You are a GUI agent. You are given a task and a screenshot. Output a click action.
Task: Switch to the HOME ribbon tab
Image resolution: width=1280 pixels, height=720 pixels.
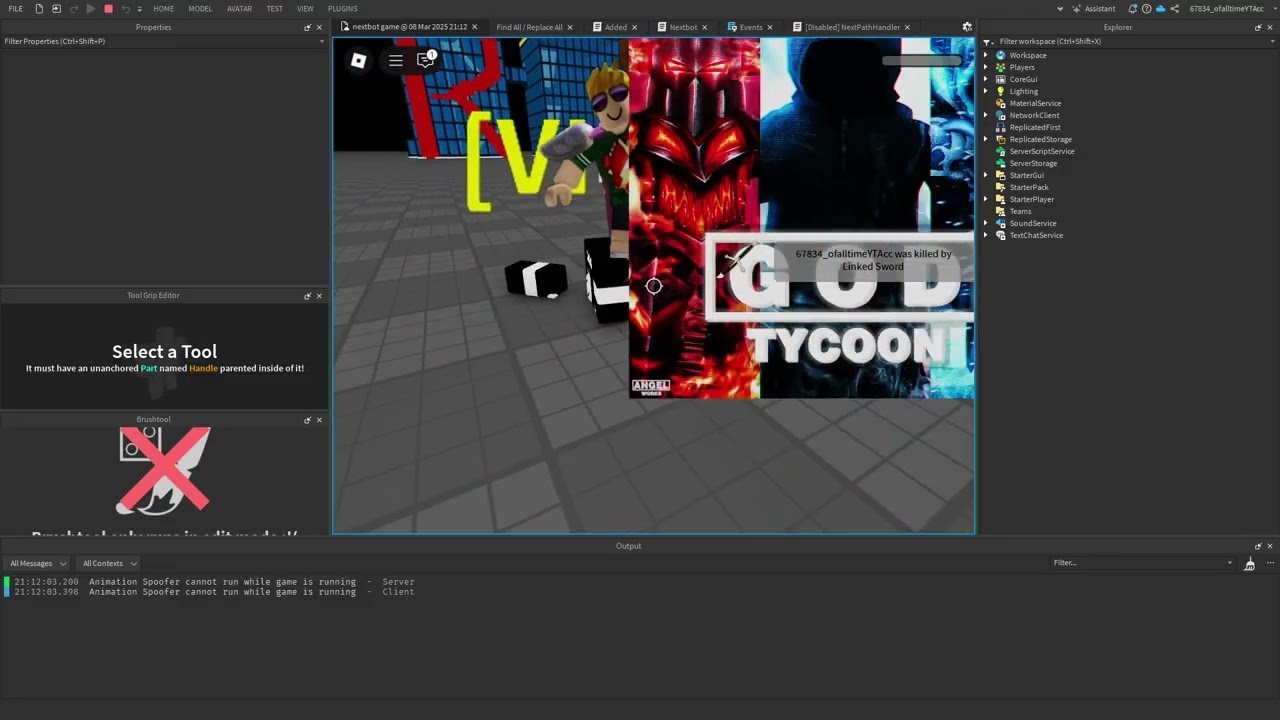pos(163,9)
